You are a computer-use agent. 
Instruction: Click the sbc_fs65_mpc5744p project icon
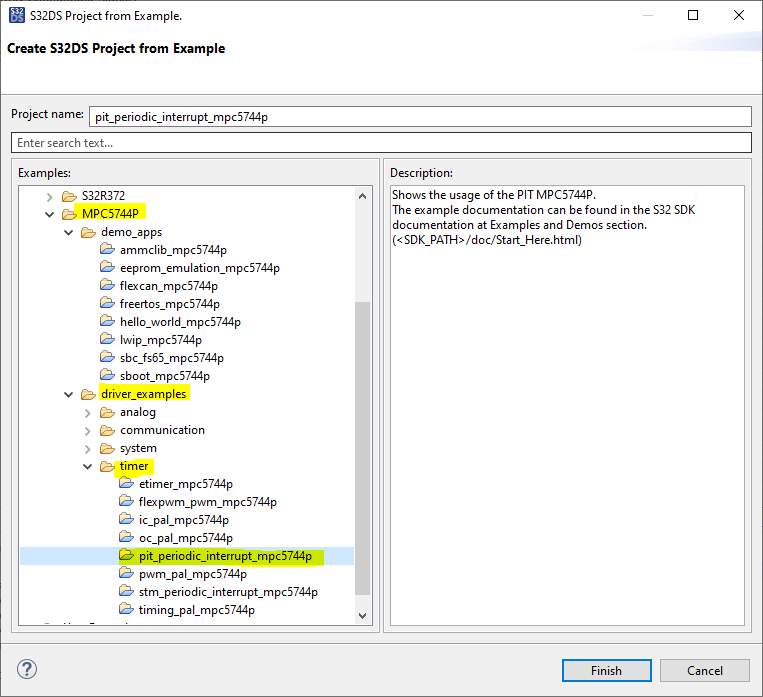[x=107, y=357]
